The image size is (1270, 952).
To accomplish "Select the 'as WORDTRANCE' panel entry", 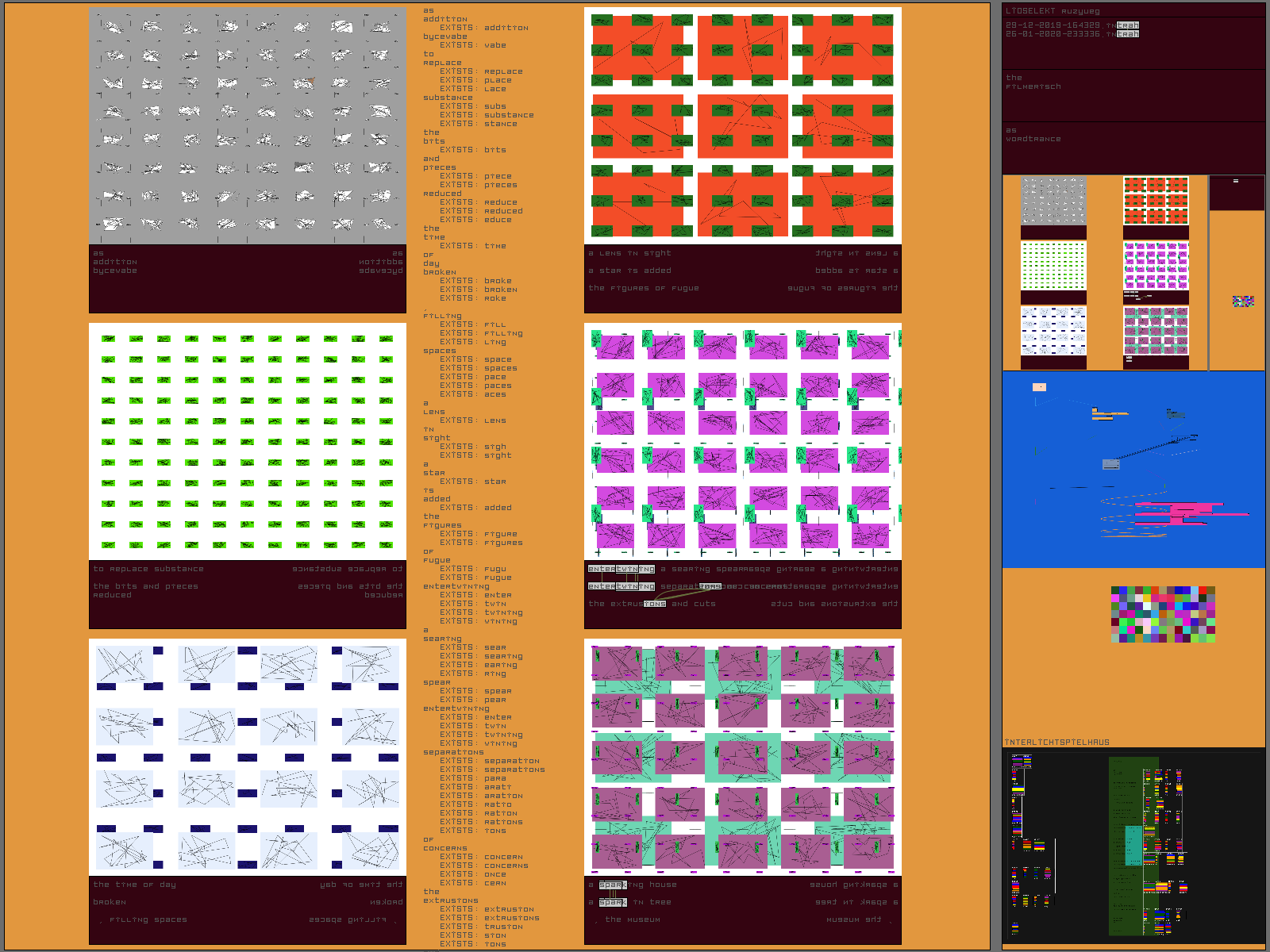I will 1033,135.
